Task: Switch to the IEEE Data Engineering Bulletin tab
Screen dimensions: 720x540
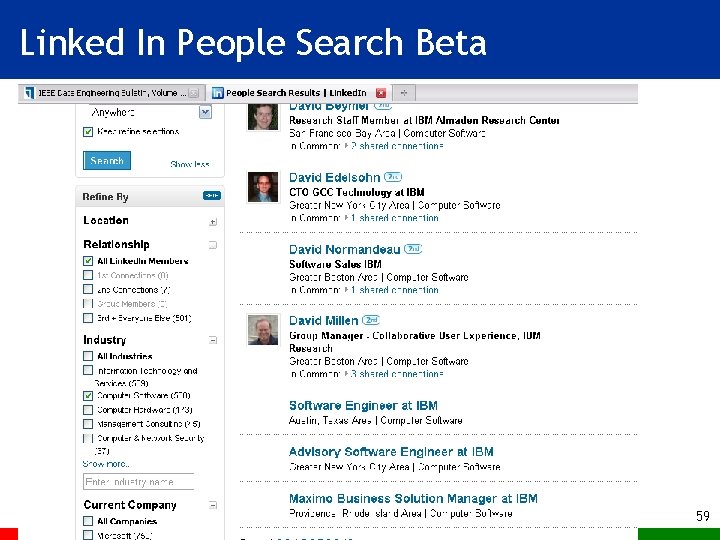Action: [x=112, y=93]
